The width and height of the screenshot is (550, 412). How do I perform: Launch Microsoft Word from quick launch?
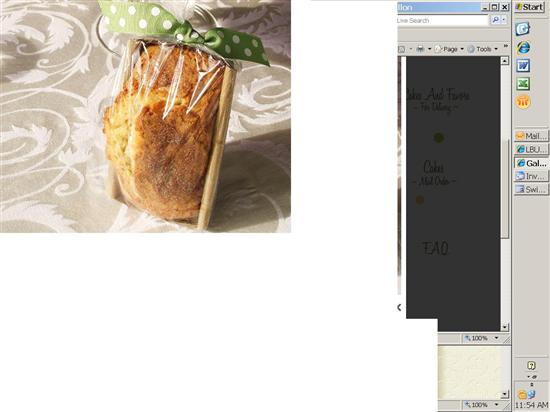523,66
